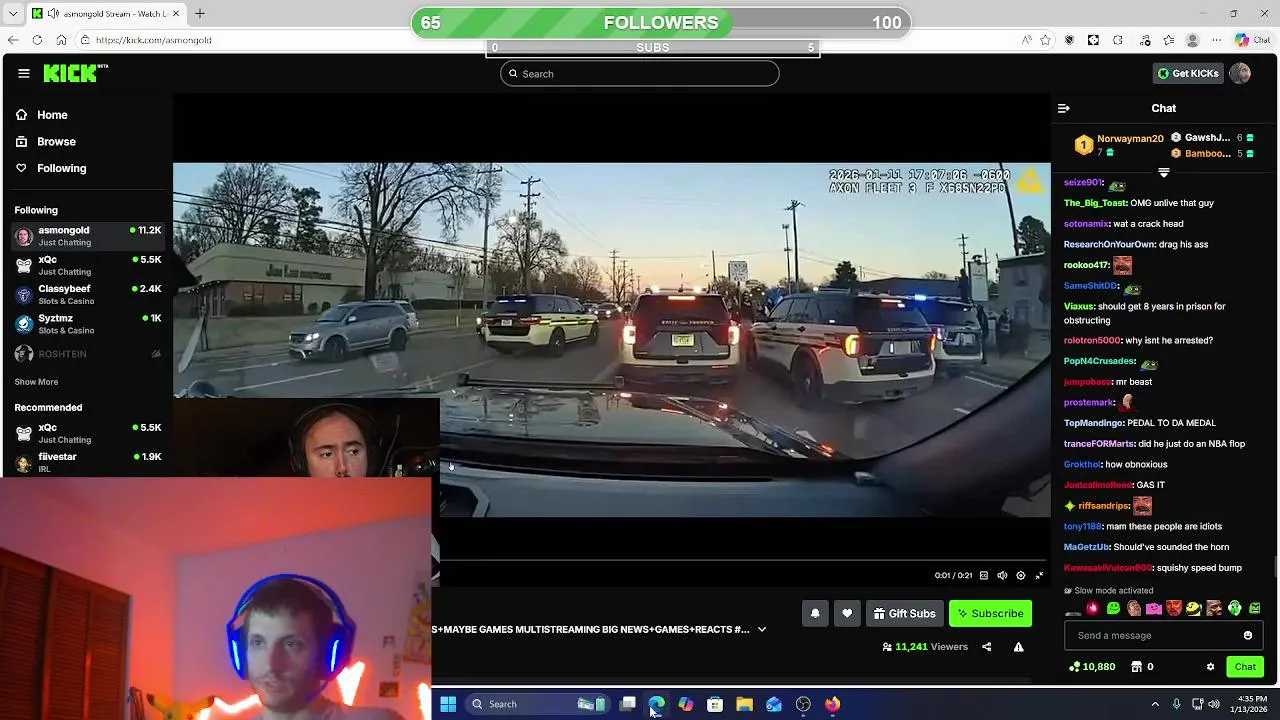Screen dimensions: 1280x720
Task: Open Edge Copilot Chat button
Action: [1252, 40]
